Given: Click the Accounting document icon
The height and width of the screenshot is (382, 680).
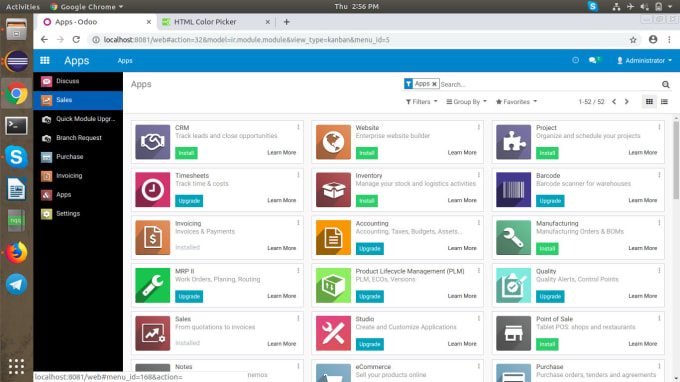Looking at the screenshot, I should [x=333, y=237].
